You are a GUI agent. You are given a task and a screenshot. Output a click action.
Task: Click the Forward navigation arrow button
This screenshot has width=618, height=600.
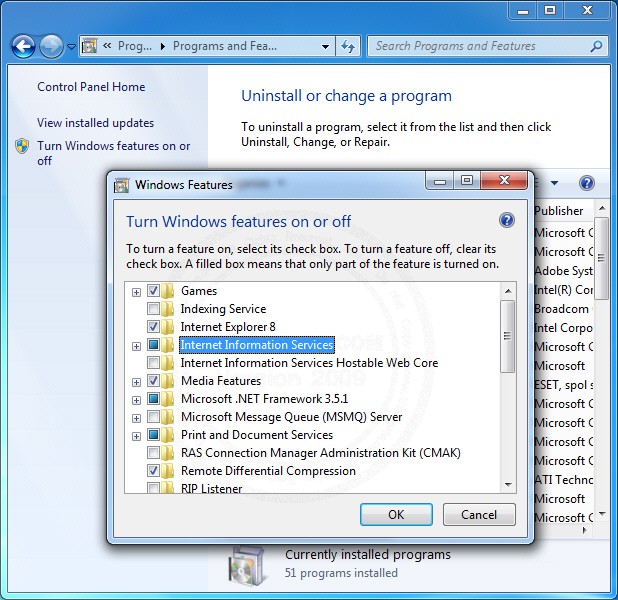[51, 46]
